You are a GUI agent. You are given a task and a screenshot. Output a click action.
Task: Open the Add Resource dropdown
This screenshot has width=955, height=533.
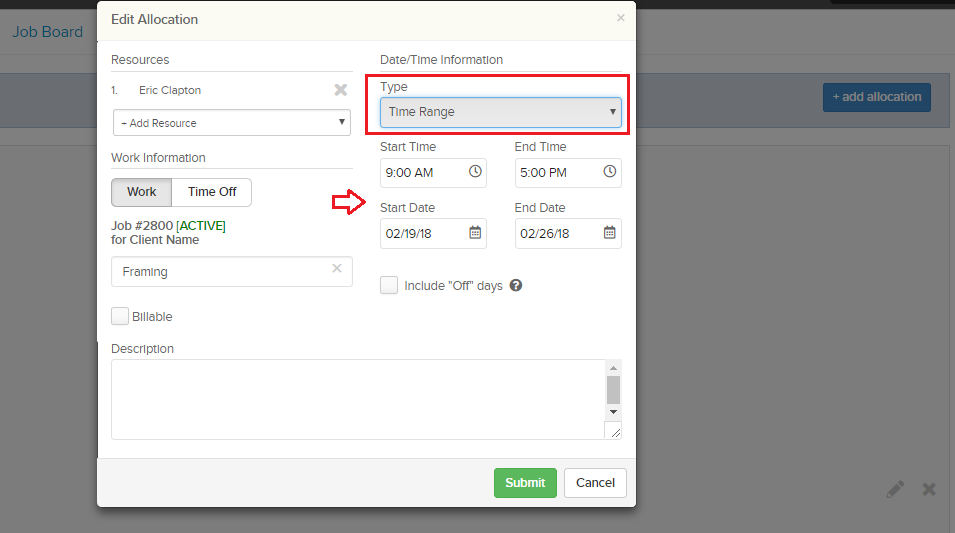click(232, 122)
